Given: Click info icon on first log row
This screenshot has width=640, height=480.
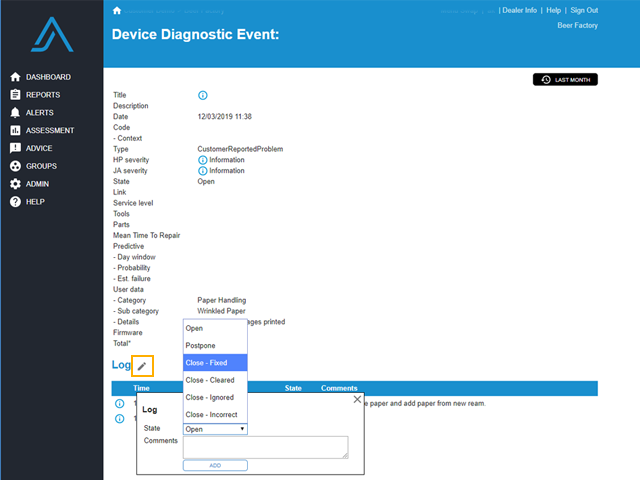Looking at the screenshot, I should (x=119, y=404).
